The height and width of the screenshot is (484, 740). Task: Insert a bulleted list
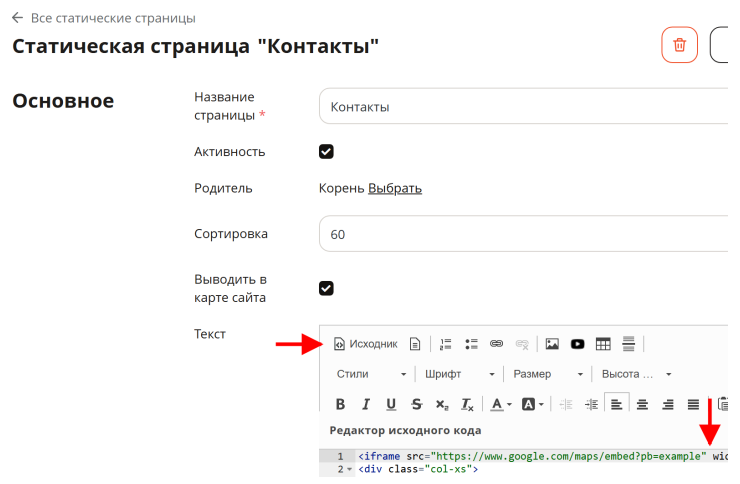pos(471,344)
